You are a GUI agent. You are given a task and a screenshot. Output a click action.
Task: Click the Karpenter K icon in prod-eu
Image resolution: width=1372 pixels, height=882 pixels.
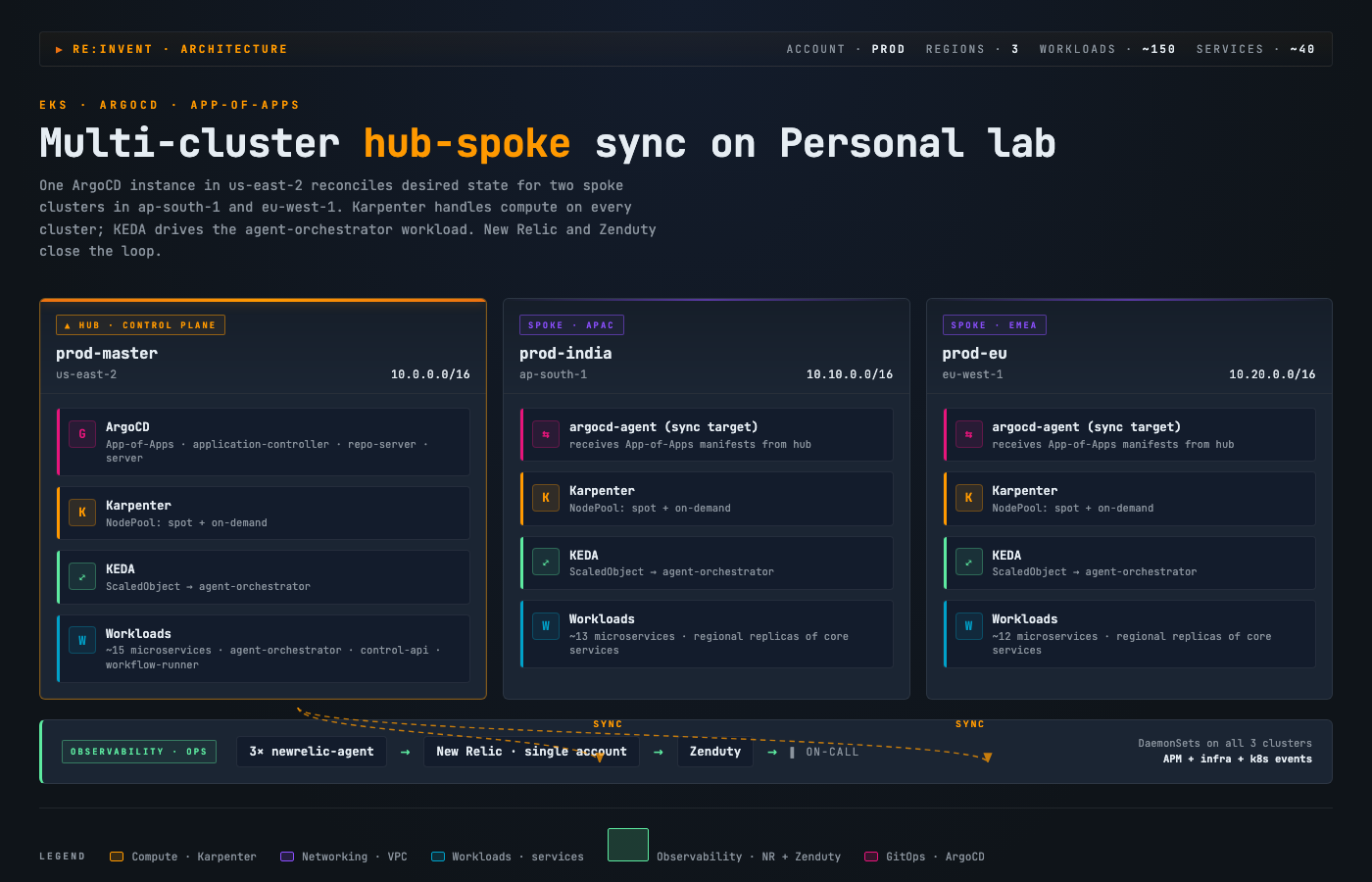tap(969, 498)
